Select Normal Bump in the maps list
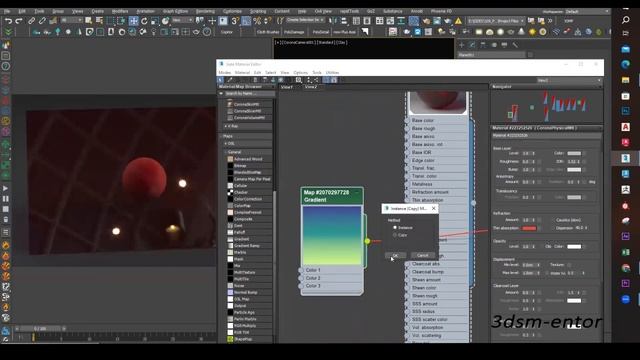 coord(245,292)
